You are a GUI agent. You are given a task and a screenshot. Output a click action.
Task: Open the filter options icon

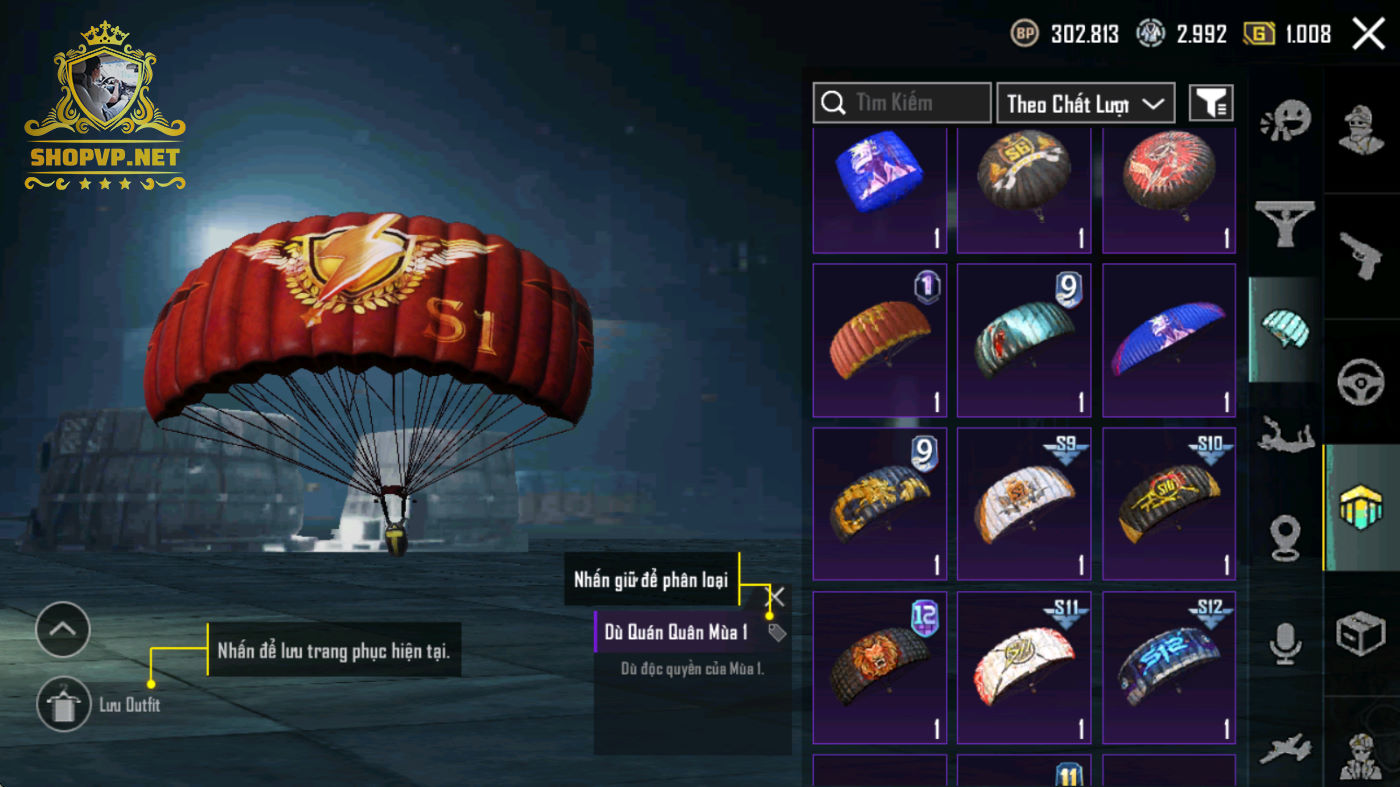pyautogui.click(x=1211, y=103)
